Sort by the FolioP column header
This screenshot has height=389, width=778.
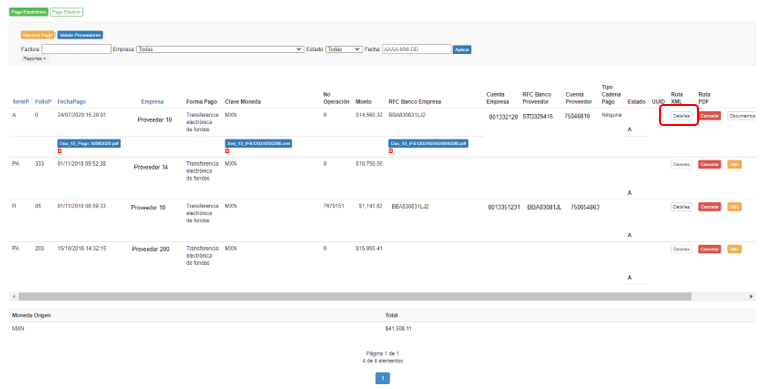(x=43, y=102)
